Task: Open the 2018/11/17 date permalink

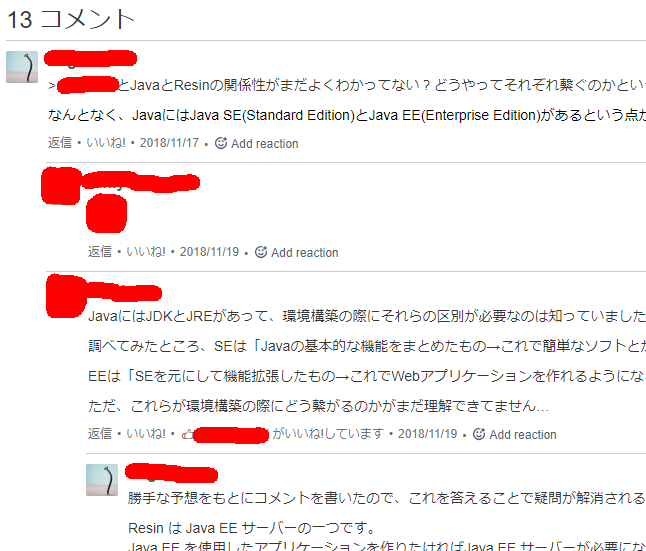Action: (169, 143)
